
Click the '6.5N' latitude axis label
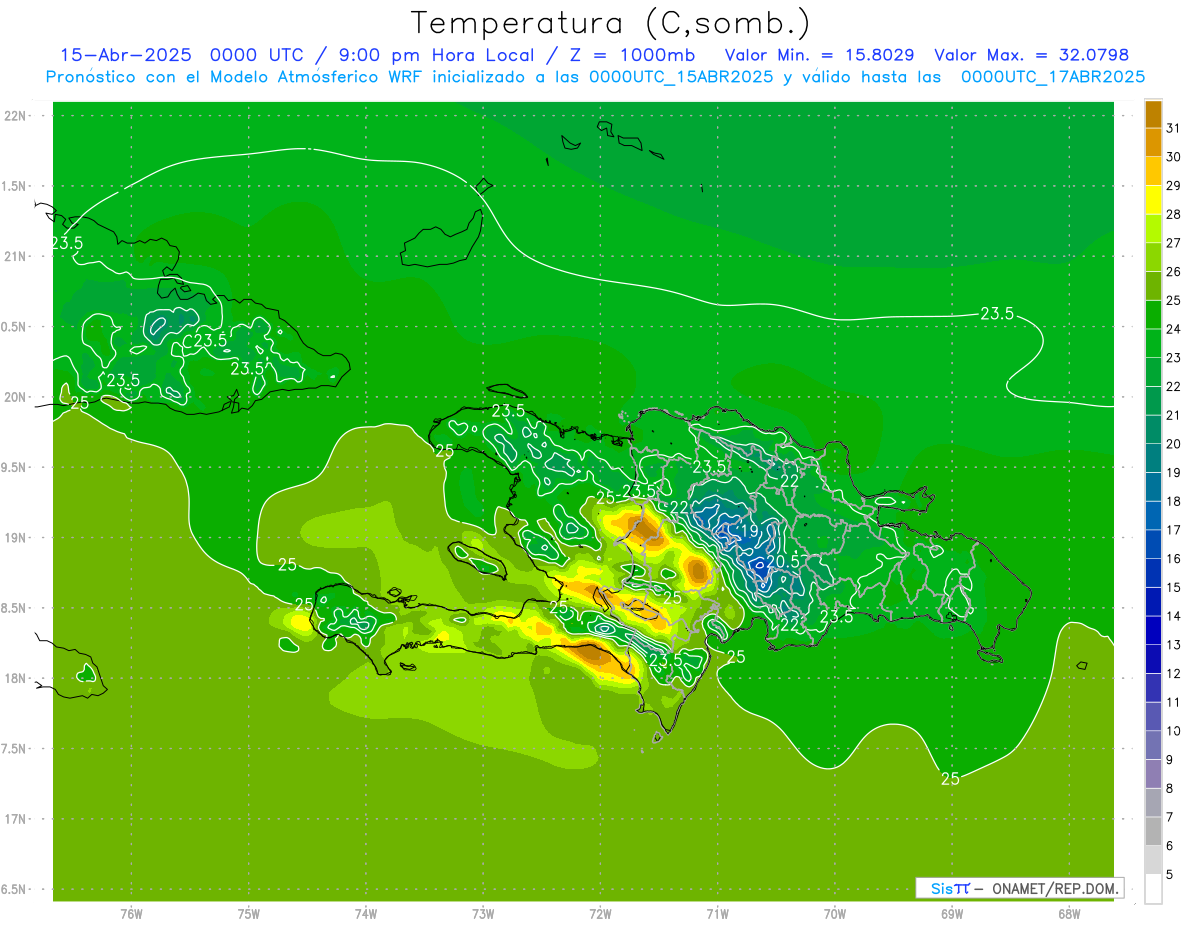[15, 889]
